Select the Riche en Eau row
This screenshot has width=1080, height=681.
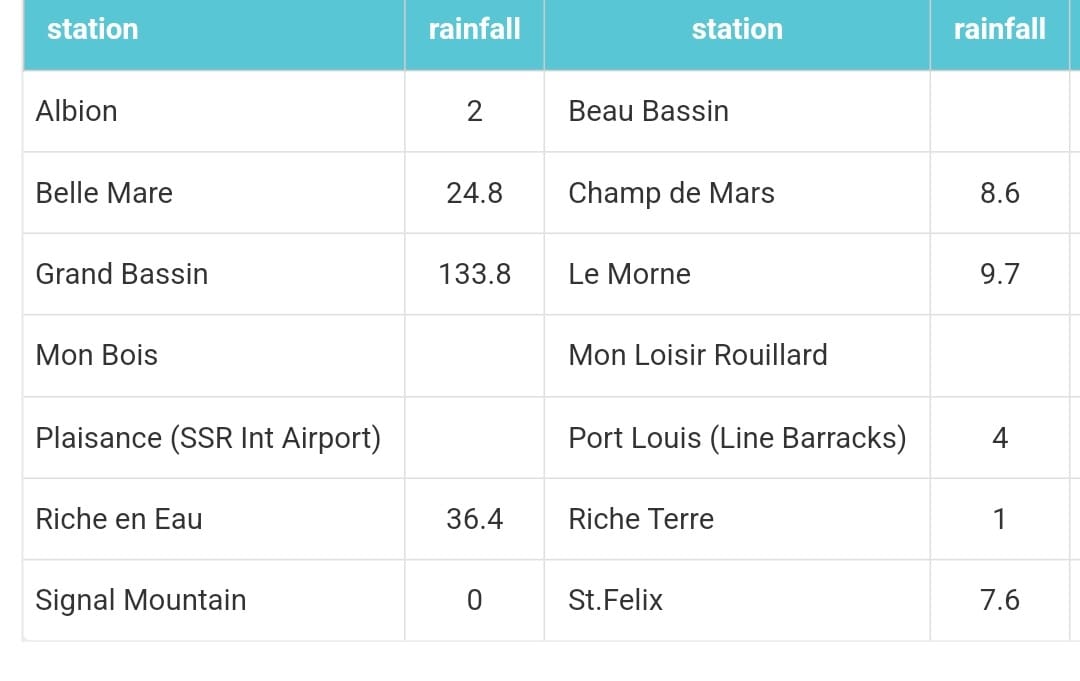click(119, 519)
